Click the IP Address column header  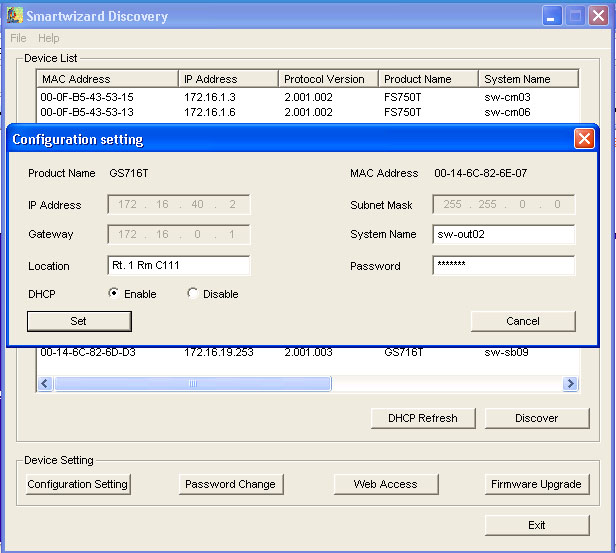[x=228, y=79]
